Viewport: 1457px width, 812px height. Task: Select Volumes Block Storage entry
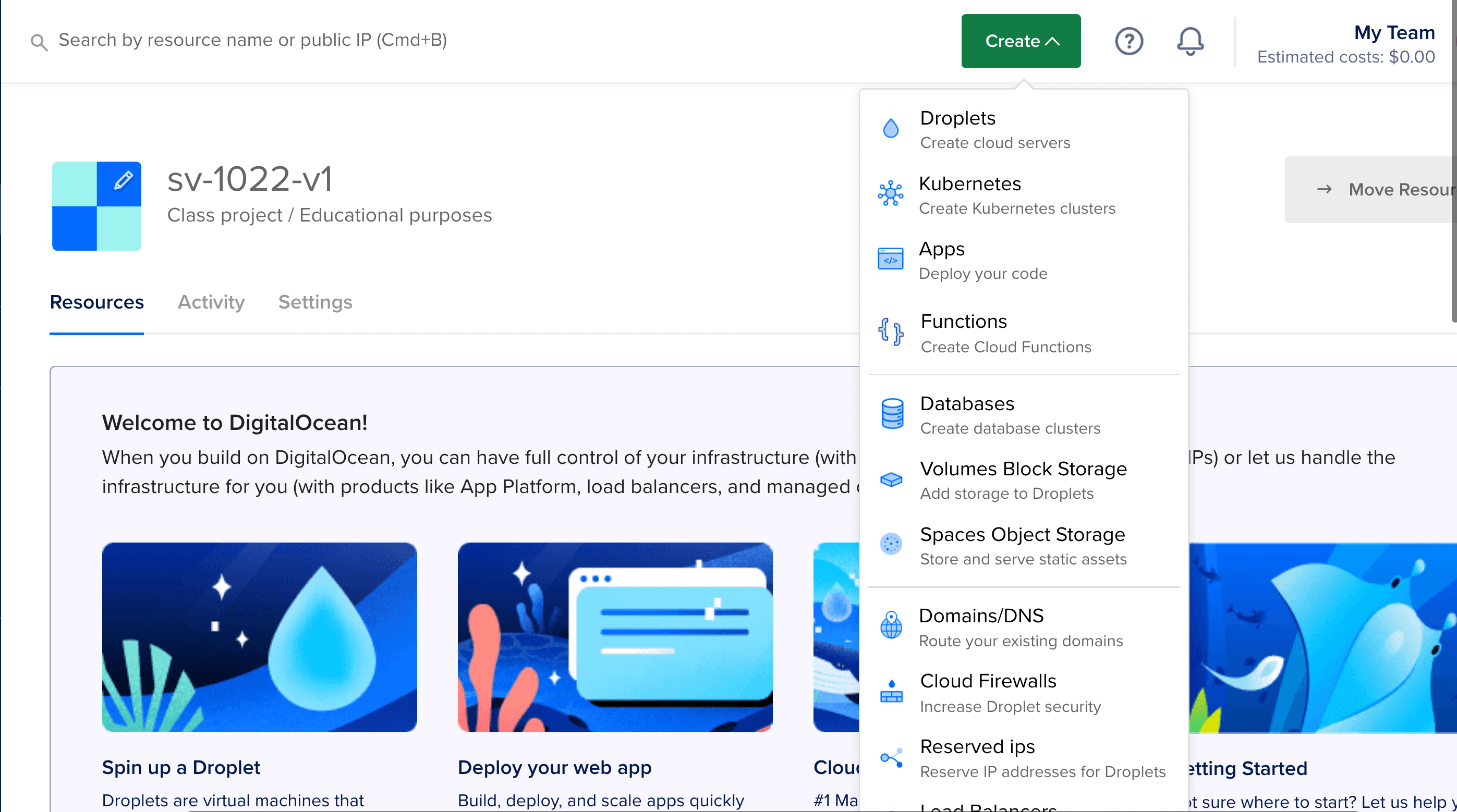[1023, 481]
